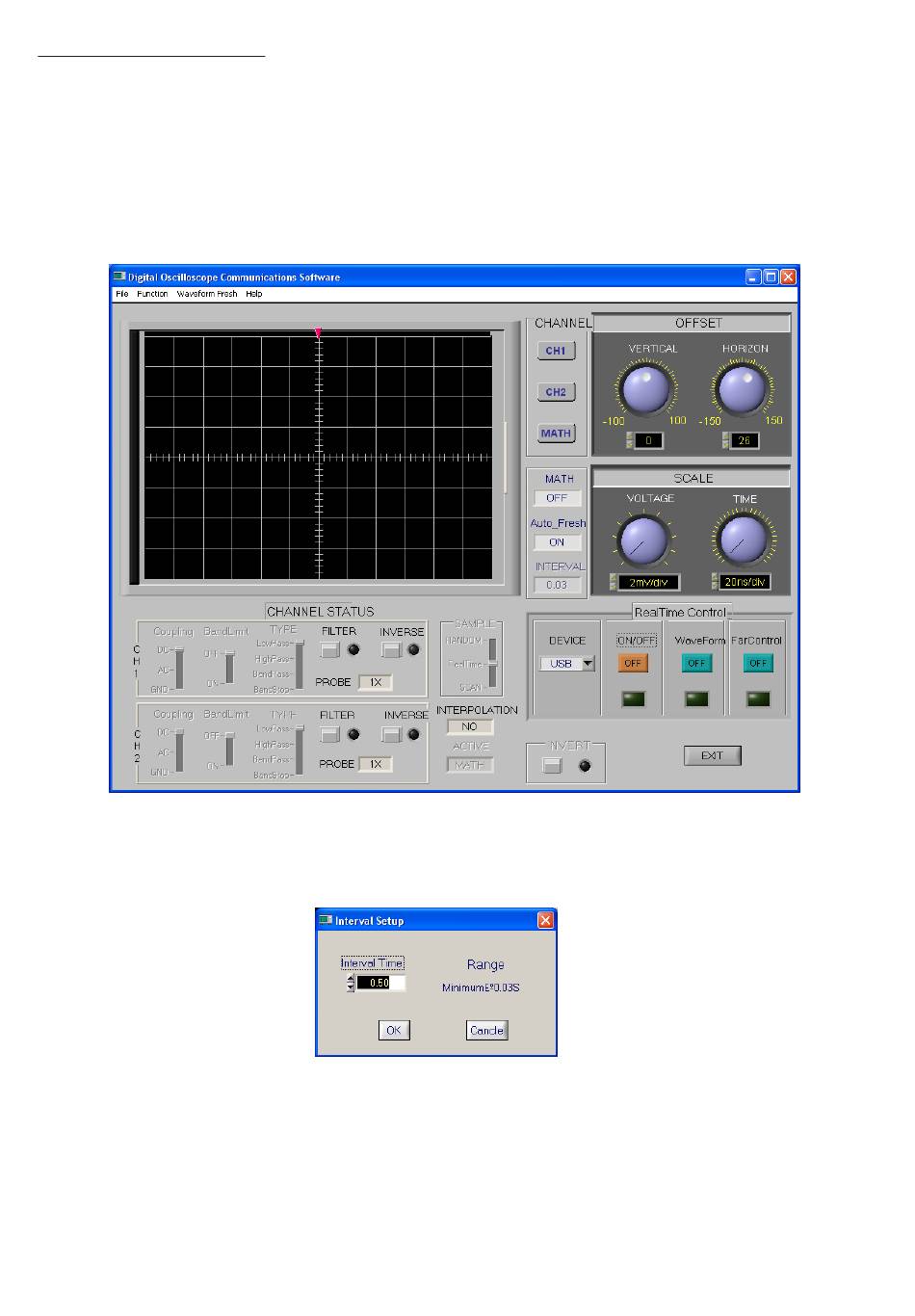The image size is (915, 1316).
Task: Click the Interval Time stepper arrows
Action: [351, 984]
